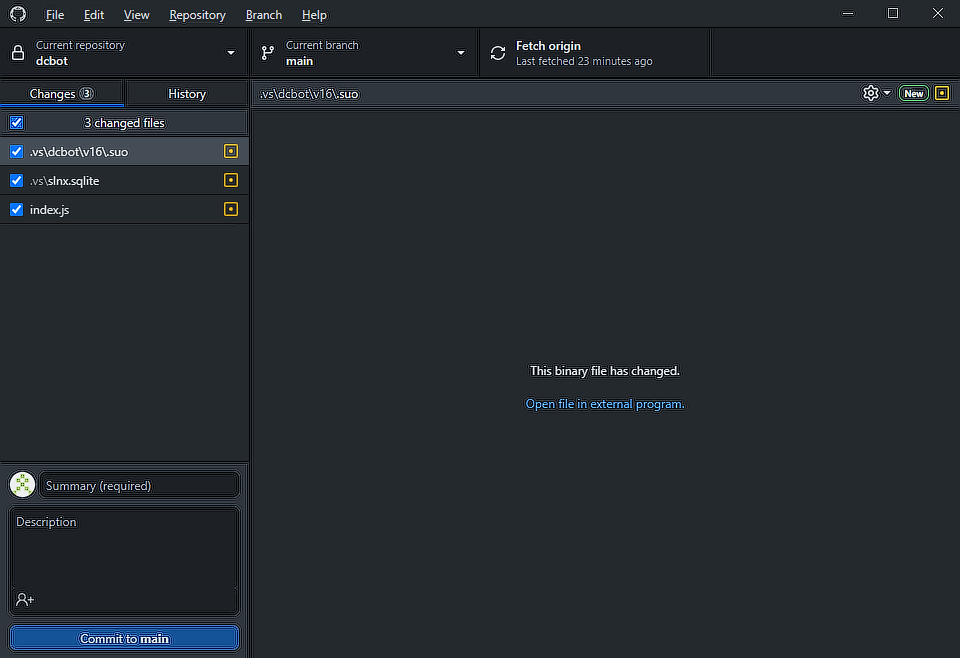Uncheck the .vs\dcbot\v16\.suo file checkbox

pyautogui.click(x=17, y=151)
